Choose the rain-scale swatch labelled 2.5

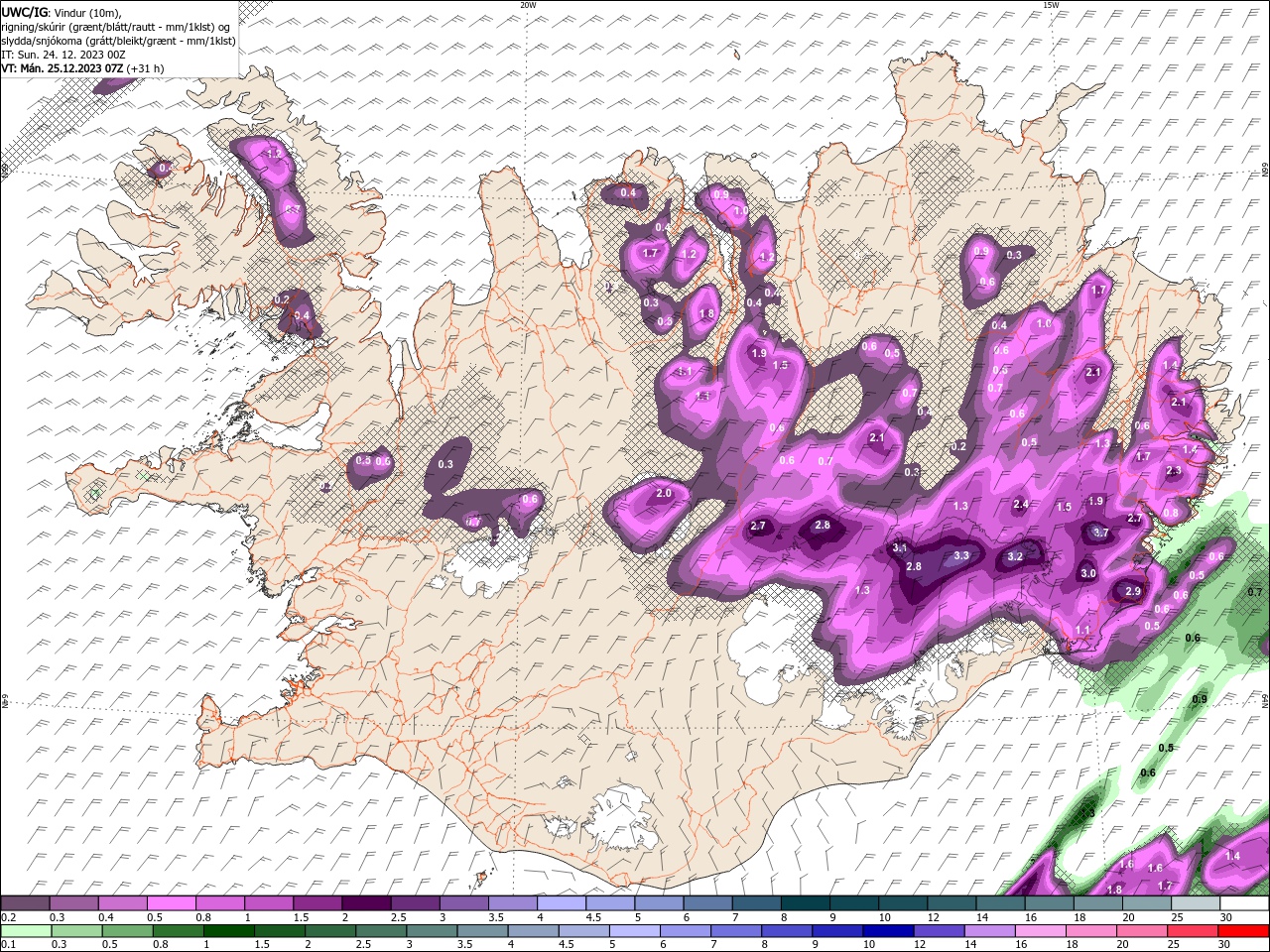click(x=380, y=930)
